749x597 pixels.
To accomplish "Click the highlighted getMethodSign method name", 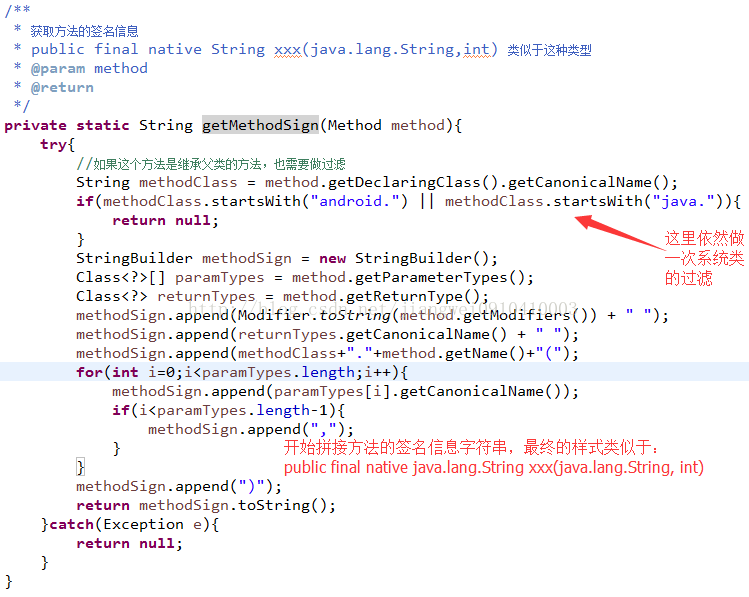I will pyautogui.click(x=260, y=125).
